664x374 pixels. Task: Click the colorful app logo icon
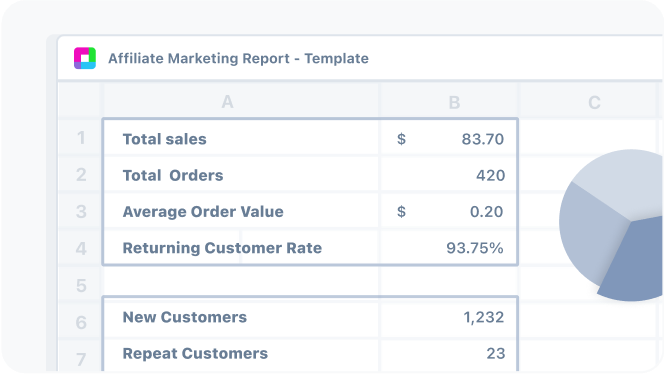pyautogui.click(x=85, y=58)
